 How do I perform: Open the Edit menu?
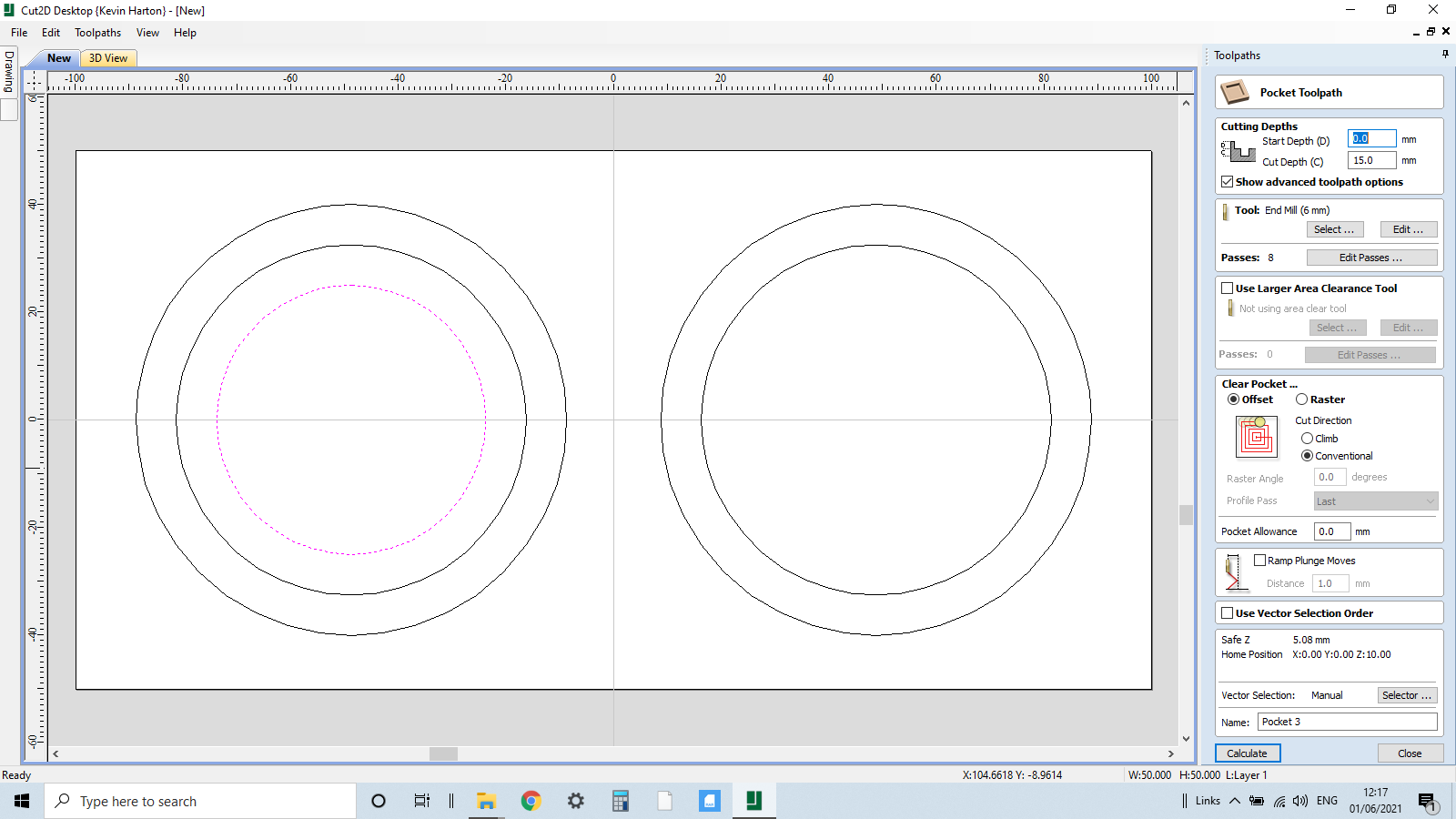point(51,33)
